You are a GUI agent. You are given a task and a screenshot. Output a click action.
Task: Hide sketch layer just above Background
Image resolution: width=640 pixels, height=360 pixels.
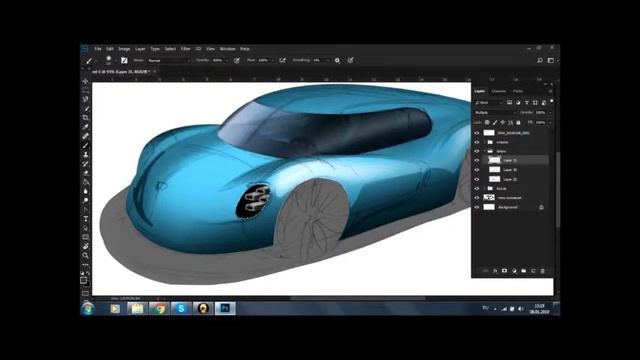477,198
